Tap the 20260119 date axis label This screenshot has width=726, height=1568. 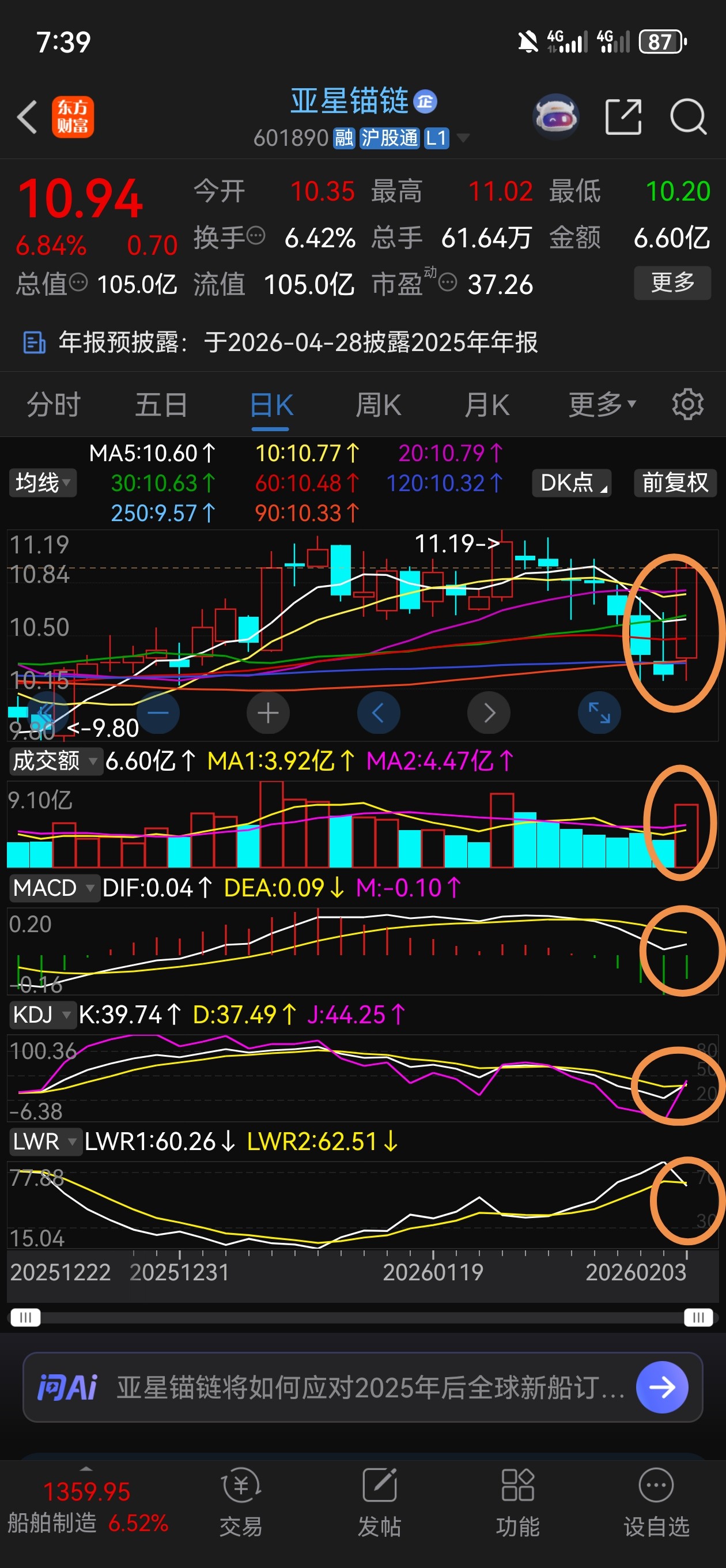pyautogui.click(x=433, y=1272)
